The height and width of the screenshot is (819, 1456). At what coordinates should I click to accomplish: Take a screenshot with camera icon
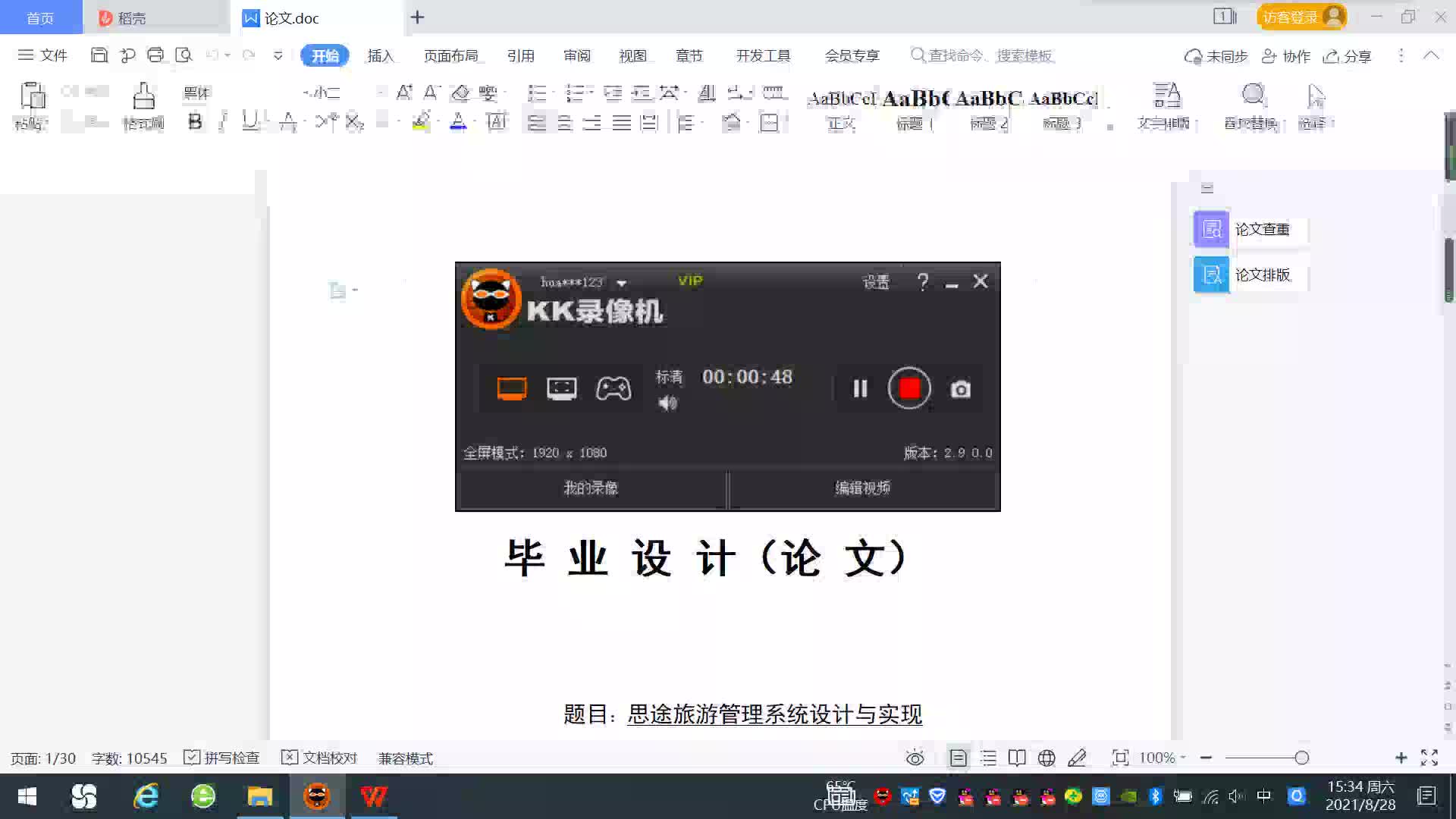(960, 389)
